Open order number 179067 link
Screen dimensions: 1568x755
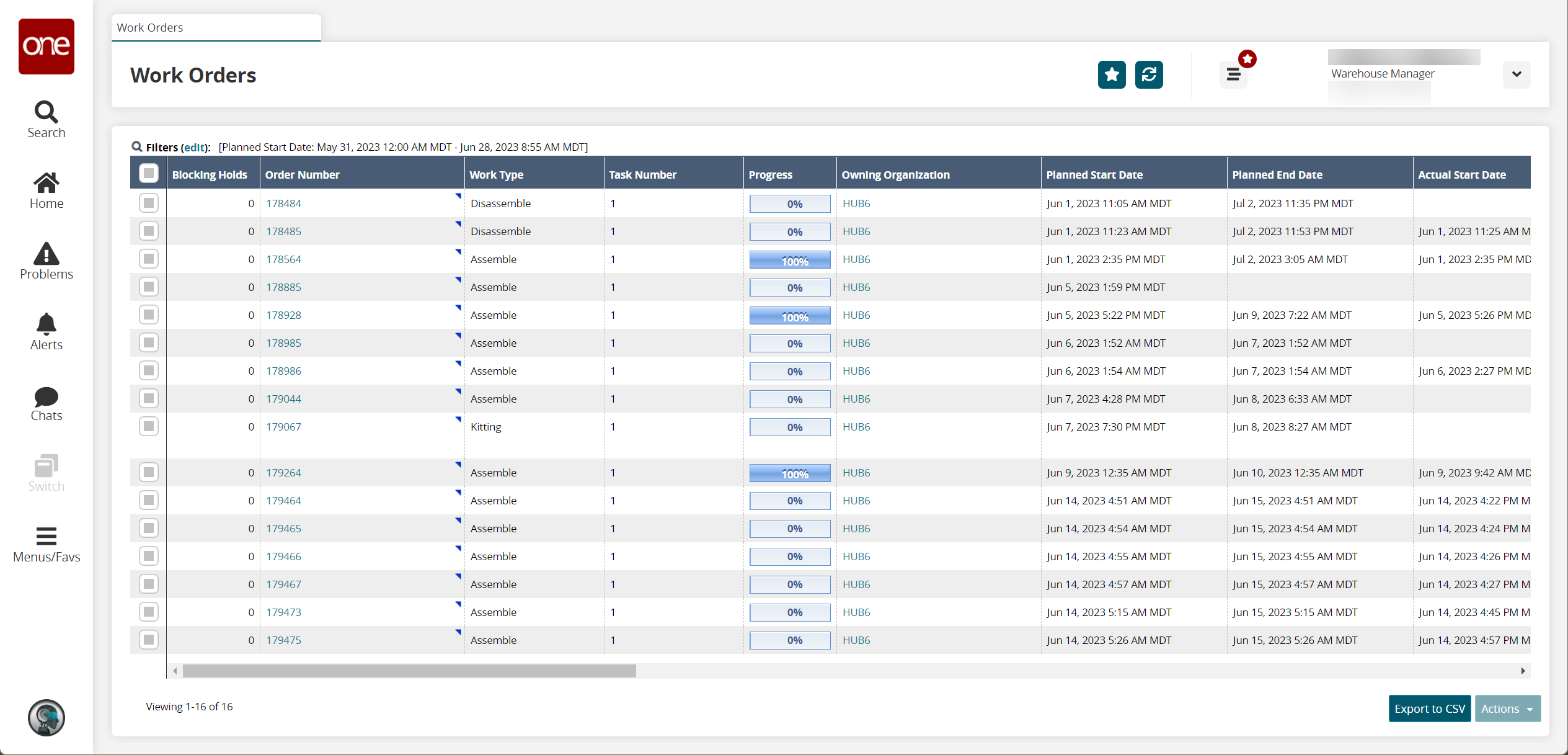coord(283,427)
